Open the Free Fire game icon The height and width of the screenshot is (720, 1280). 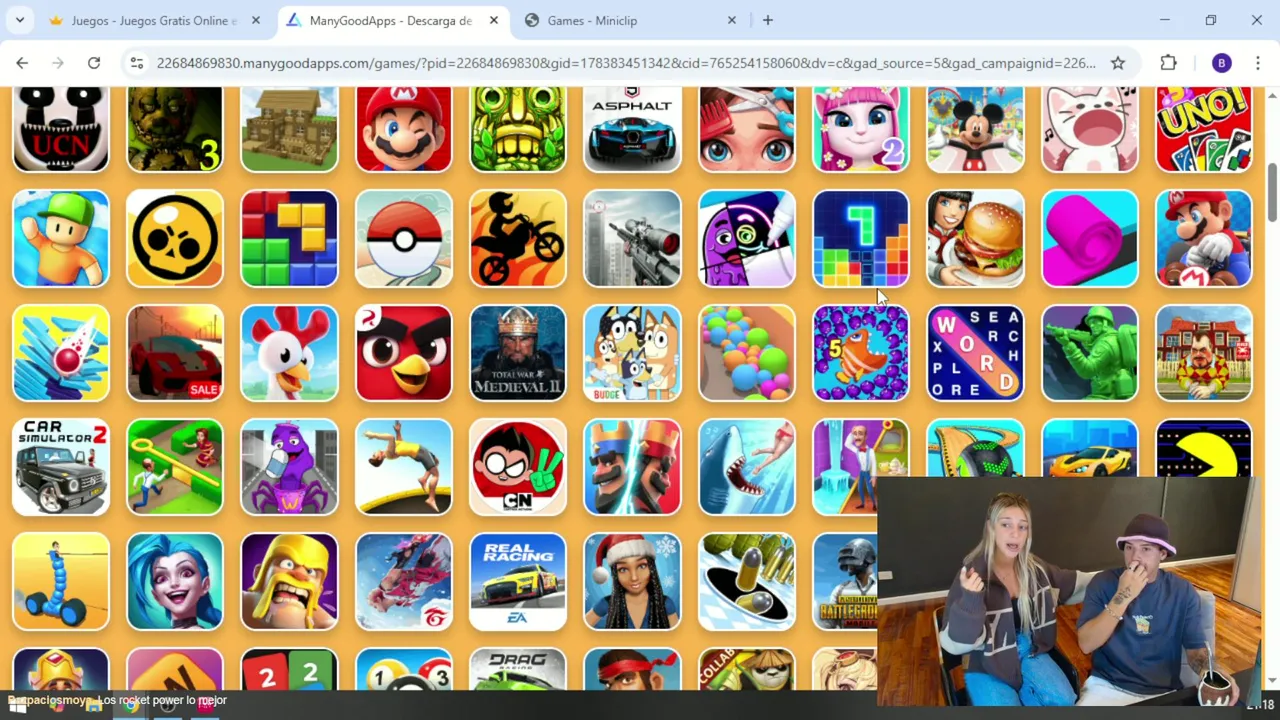click(404, 582)
